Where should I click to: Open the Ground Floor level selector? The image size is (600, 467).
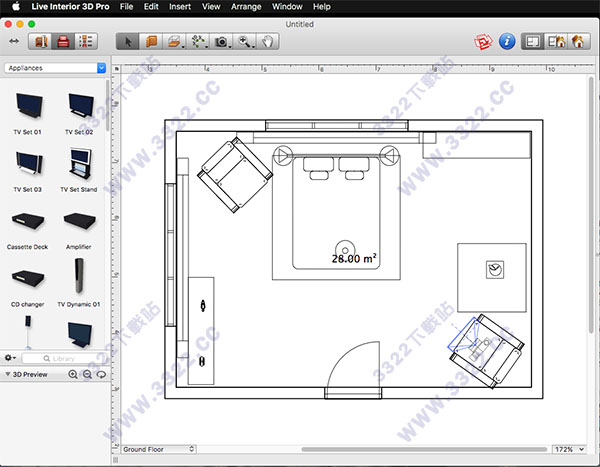[158, 449]
